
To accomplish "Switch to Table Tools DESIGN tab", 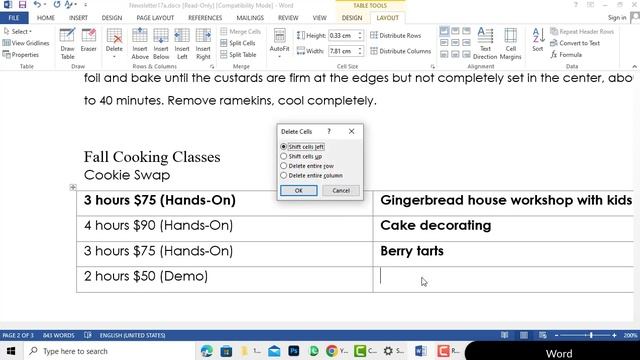I will 352,18.
